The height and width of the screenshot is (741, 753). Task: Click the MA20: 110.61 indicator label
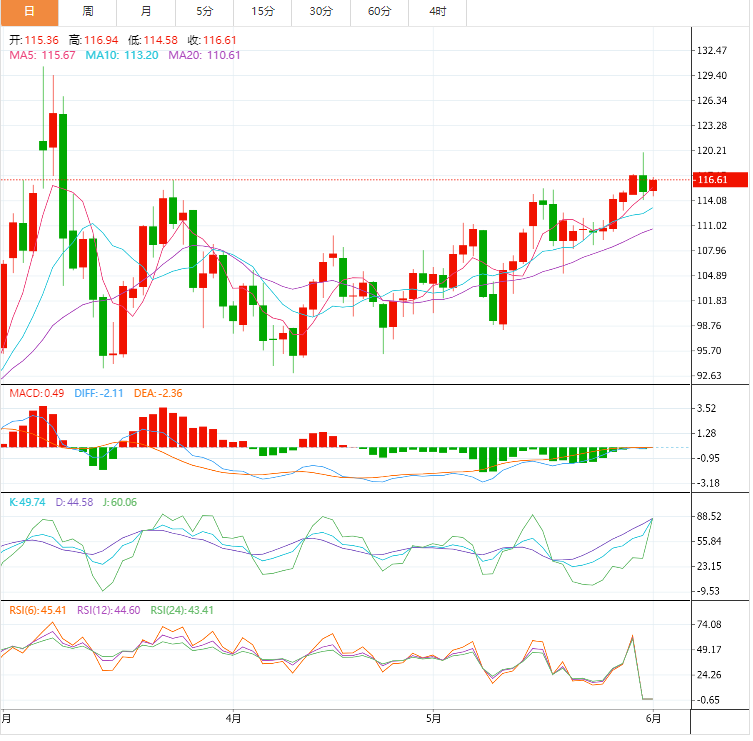tap(204, 55)
